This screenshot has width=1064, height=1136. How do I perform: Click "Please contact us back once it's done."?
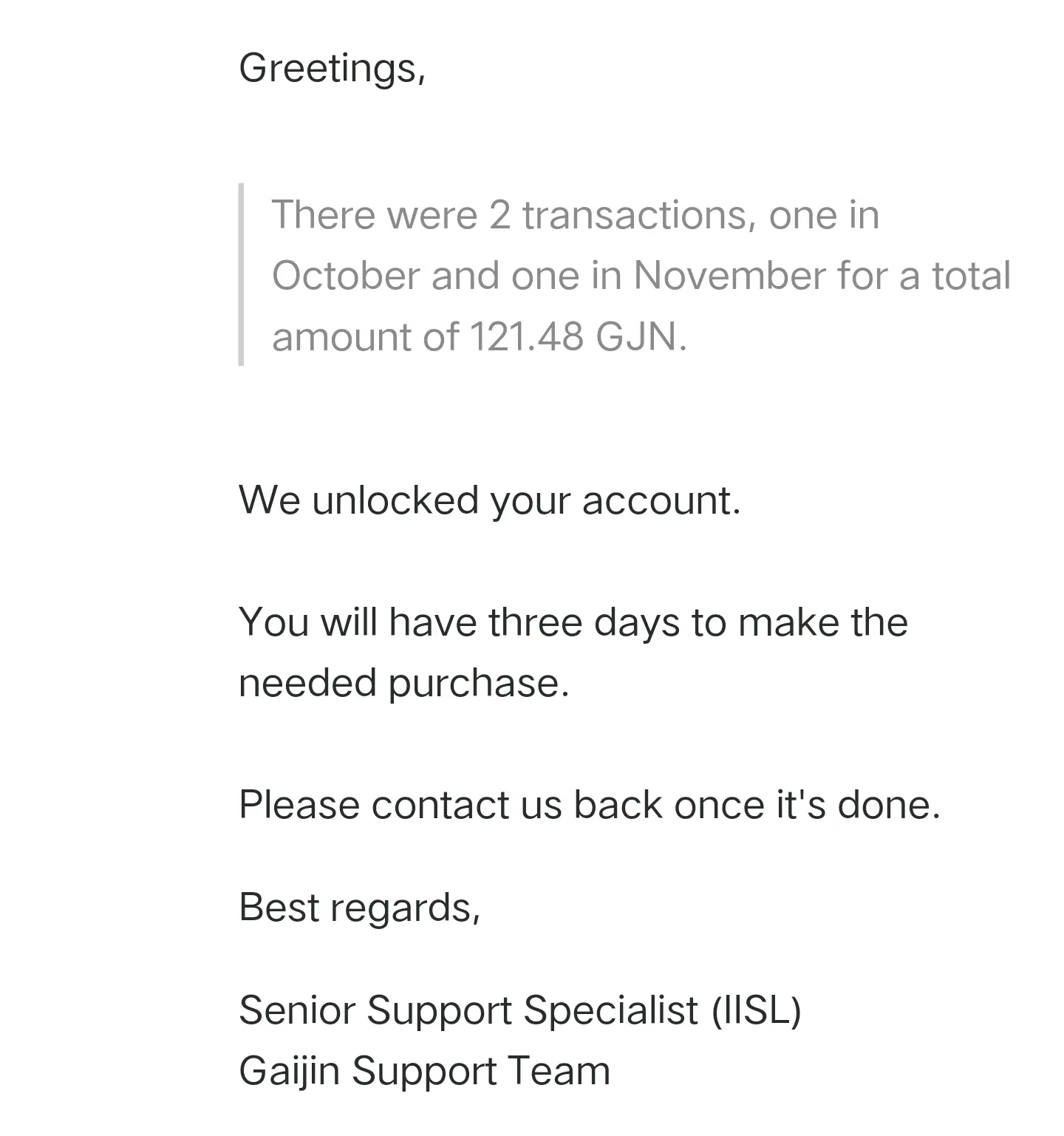[590, 805]
